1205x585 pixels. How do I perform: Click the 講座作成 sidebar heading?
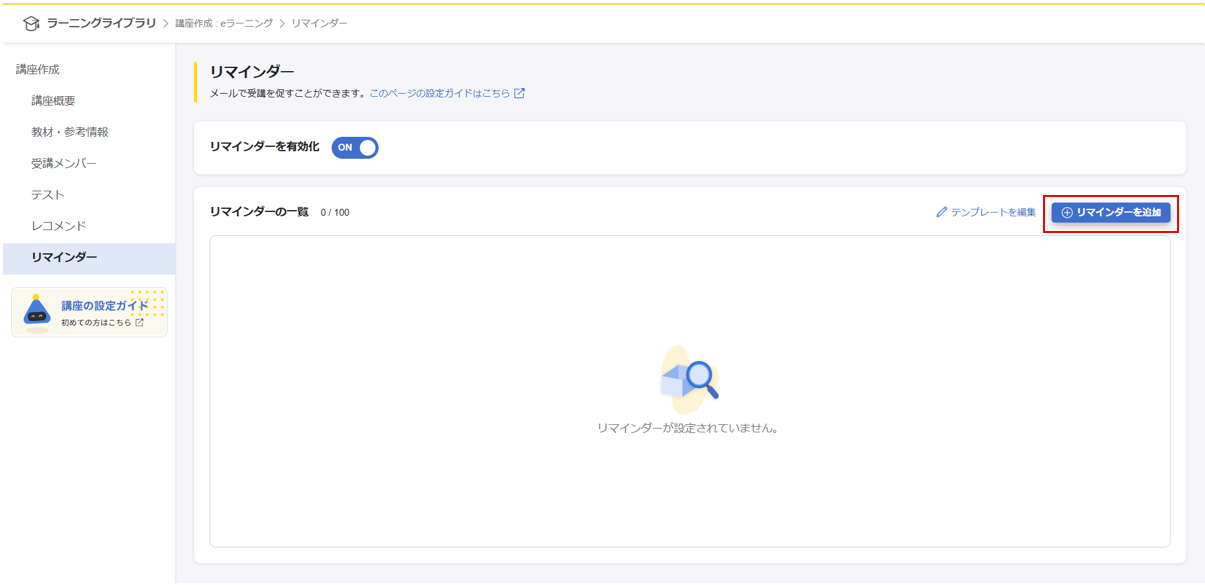coord(37,70)
